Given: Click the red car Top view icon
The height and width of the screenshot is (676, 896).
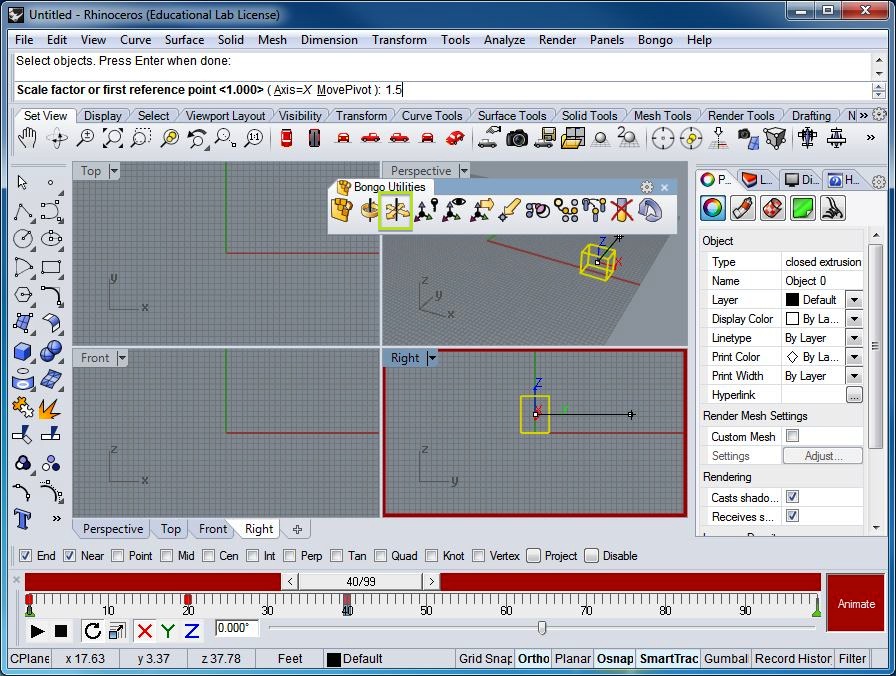Looking at the screenshot, I should (x=287, y=138).
